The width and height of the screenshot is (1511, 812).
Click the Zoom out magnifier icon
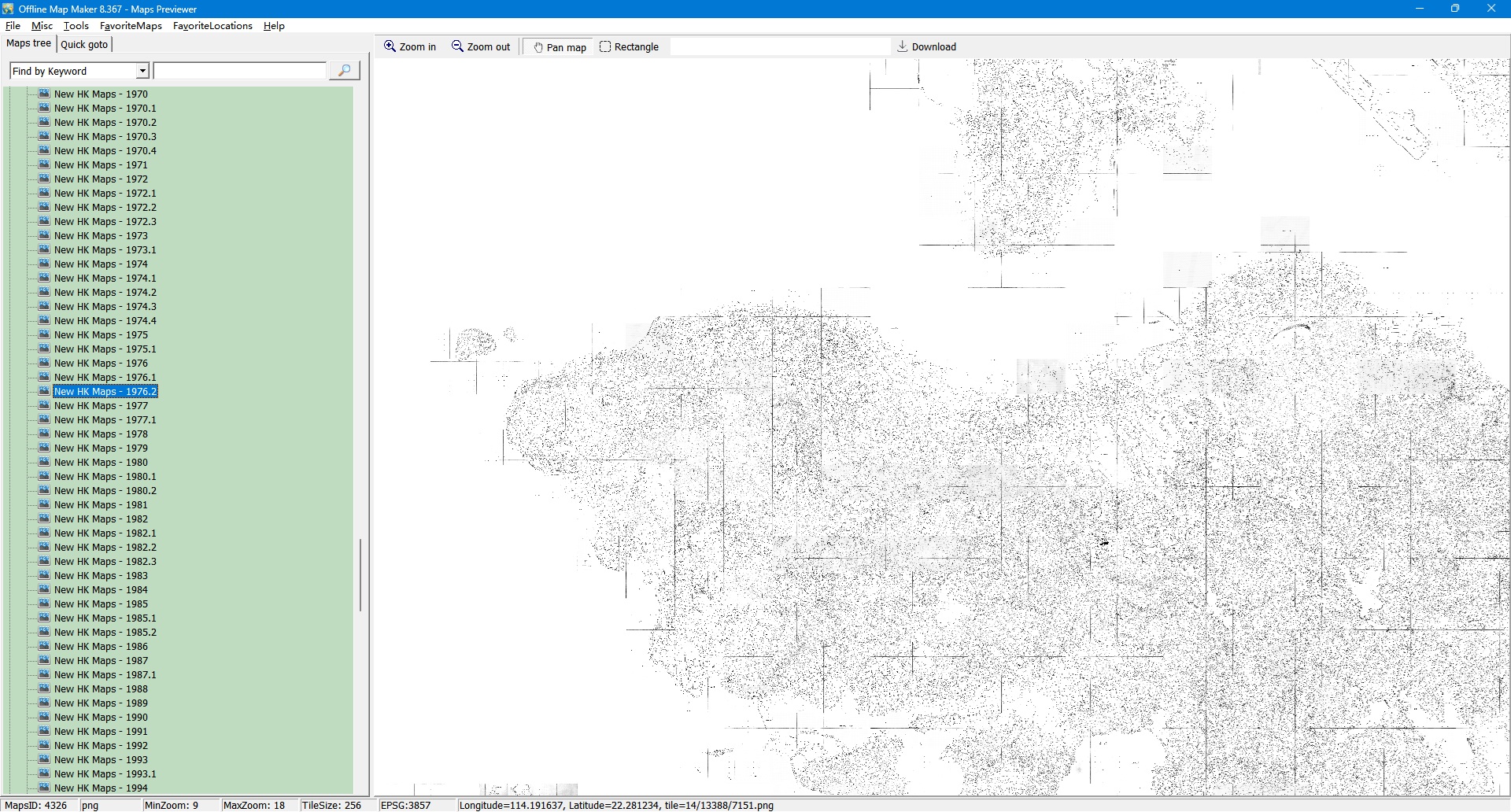coord(457,46)
